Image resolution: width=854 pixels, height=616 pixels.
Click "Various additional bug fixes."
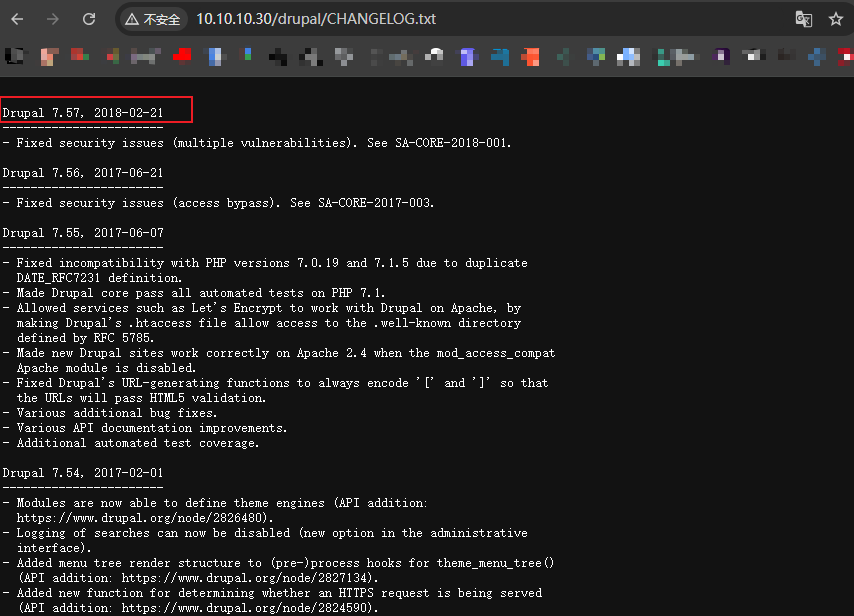(110, 413)
